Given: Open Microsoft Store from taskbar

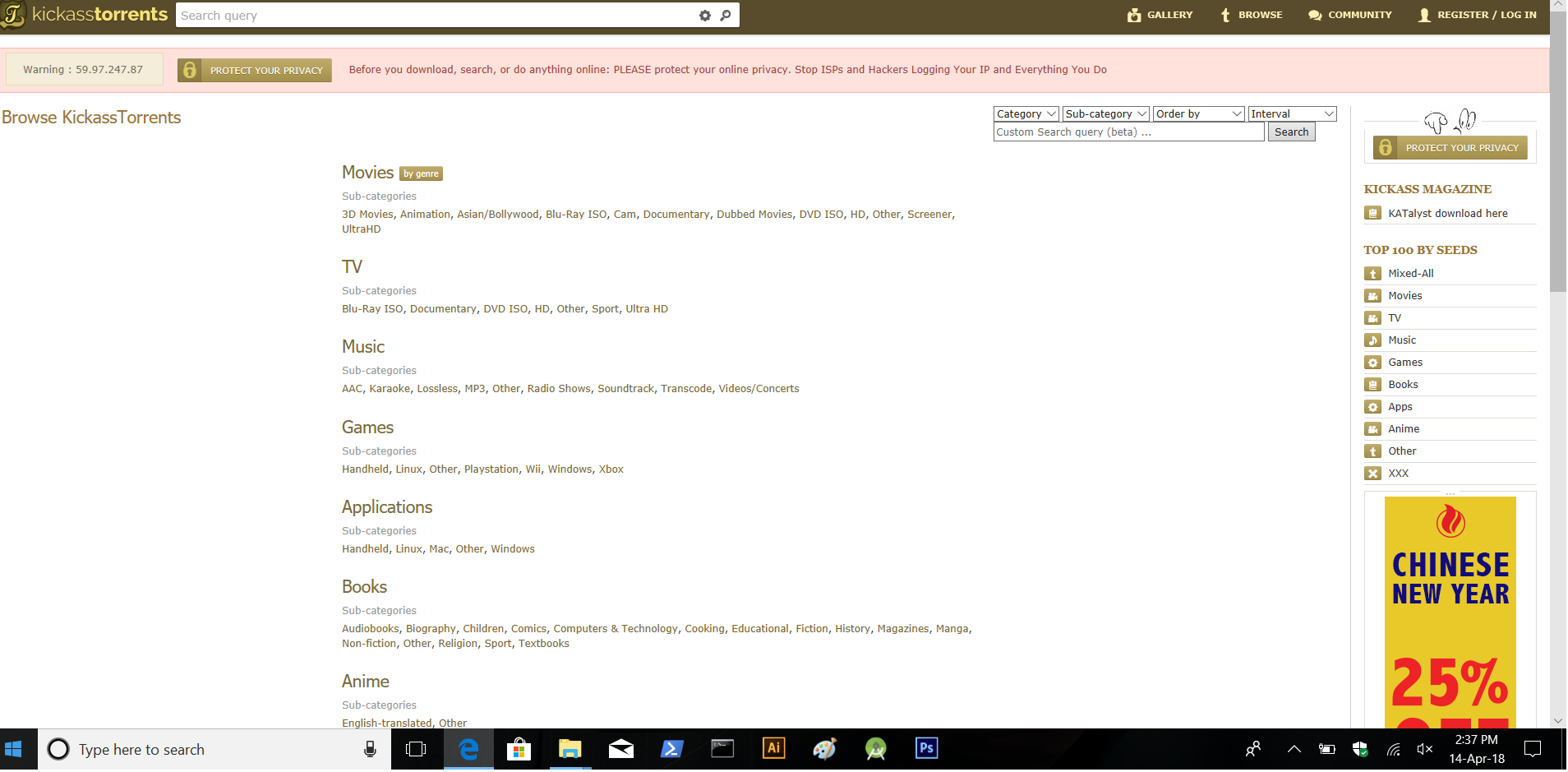Looking at the screenshot, I should [x=519, y=750].
